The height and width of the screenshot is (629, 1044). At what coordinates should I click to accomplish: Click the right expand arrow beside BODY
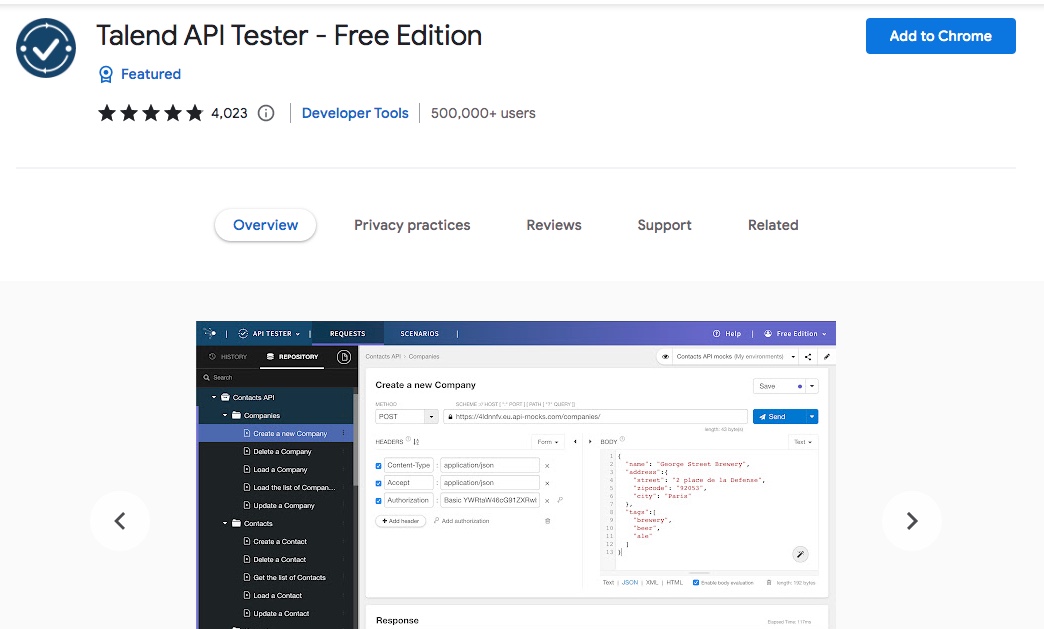tap(590, 441)
